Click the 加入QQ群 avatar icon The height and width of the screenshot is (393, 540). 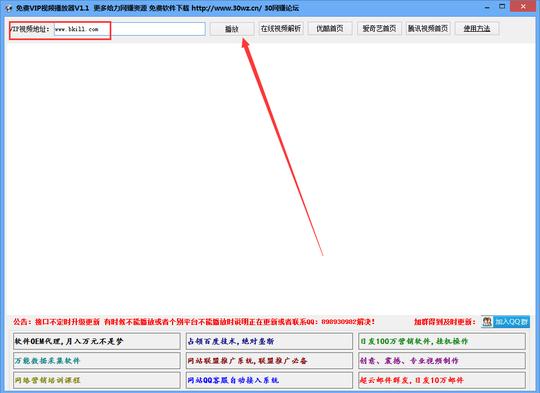pos(487,322)
